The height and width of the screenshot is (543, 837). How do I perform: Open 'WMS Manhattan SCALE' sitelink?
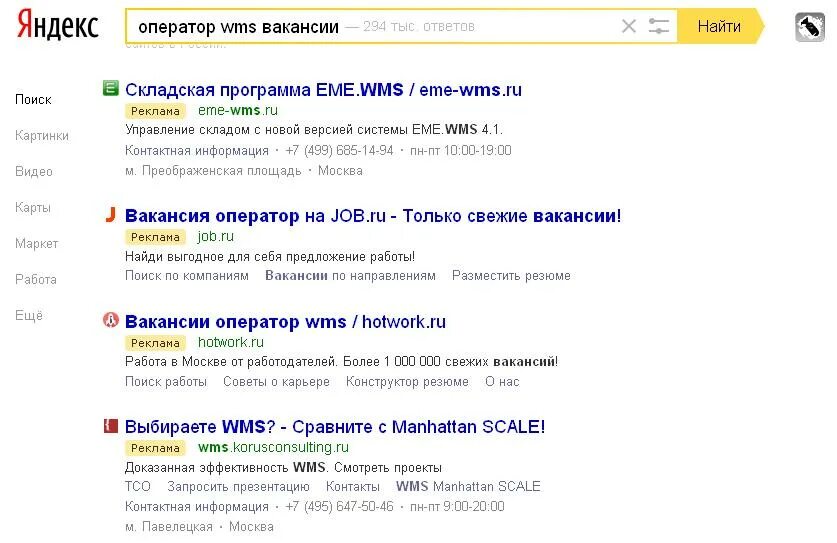[468, 486]
